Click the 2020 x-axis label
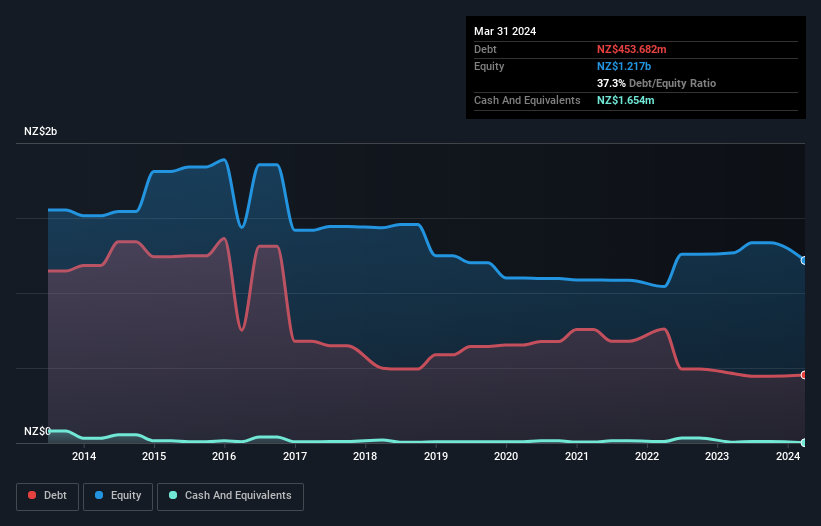Viewport: 821px width, 526px height. coord(506,456)
